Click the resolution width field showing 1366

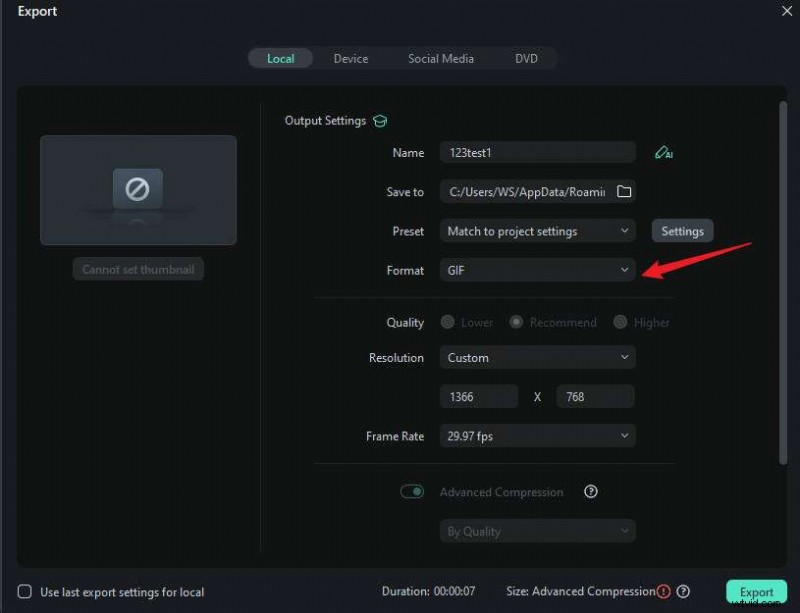coord(478,396)
